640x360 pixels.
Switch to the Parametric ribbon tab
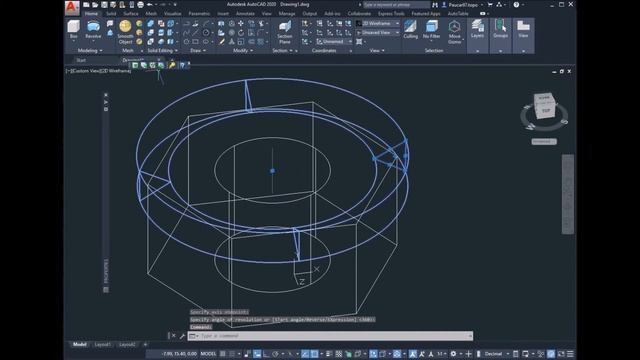point(199,13)
